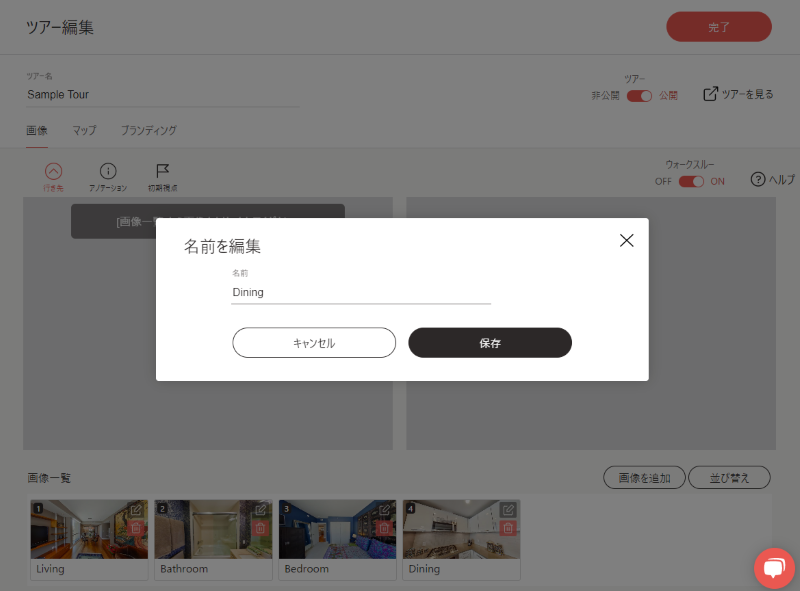Screen dimensions: 800x591
Task: Click the Bathroom caption text
Action: pos(184,569)
